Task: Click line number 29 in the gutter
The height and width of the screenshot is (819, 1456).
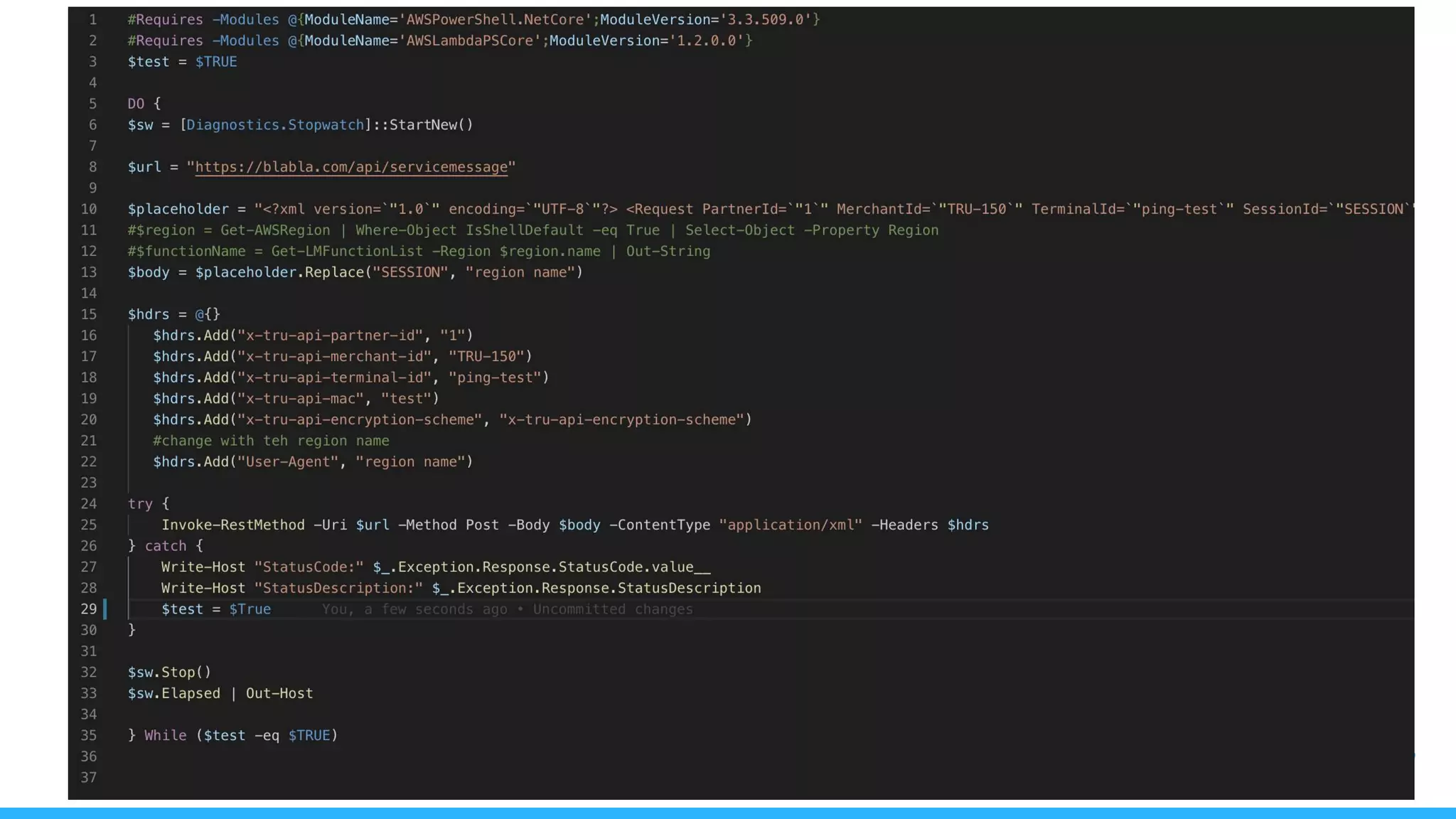Action: [88, 609]
